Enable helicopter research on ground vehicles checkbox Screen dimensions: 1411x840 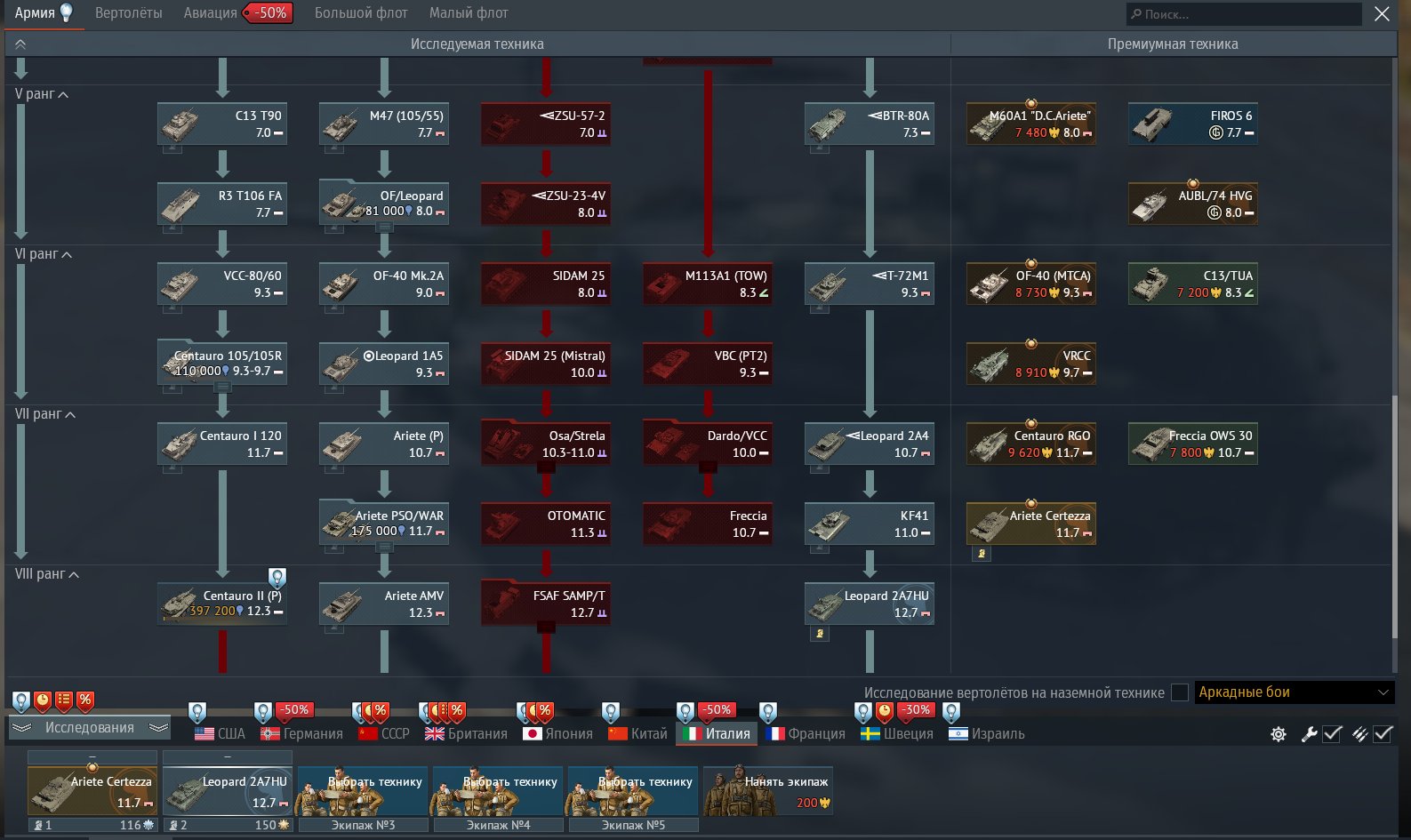(x=1180, y=692)
